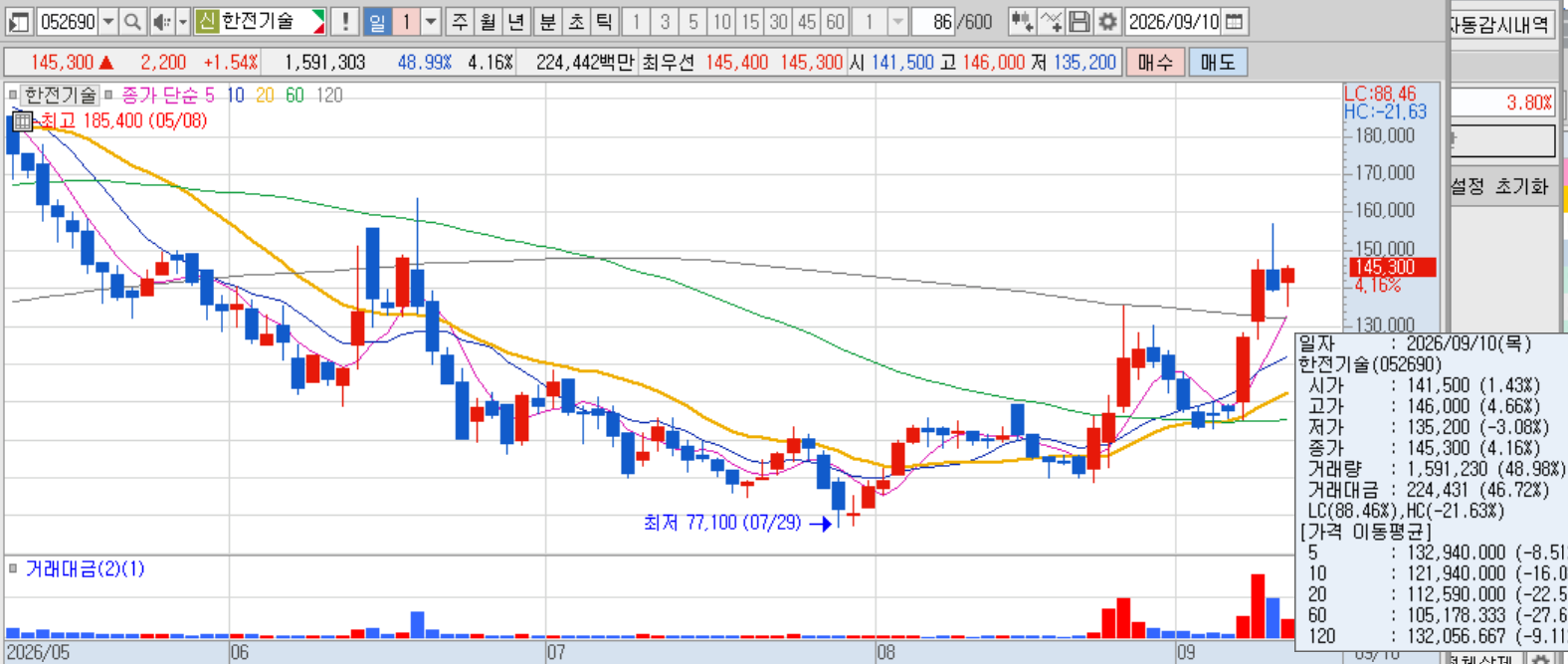Click the stock code input field 052690
This screenshot has width=1568, height=664.
click(x=67, y=21)
